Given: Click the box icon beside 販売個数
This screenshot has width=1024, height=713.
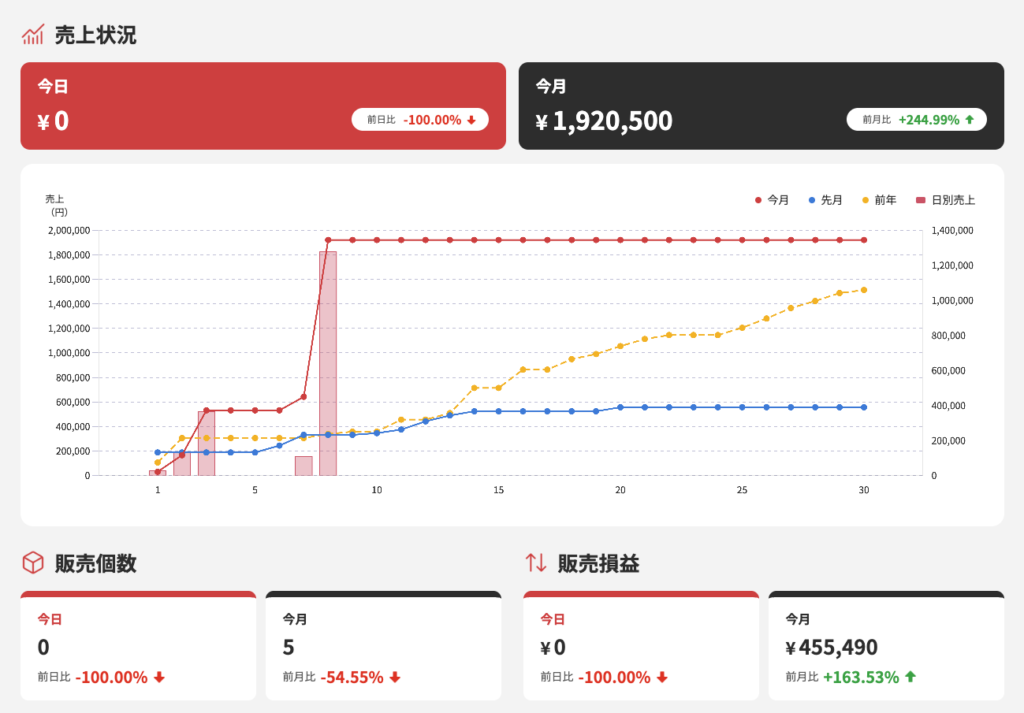Looking at the screenshot, I should coord(33,563).
